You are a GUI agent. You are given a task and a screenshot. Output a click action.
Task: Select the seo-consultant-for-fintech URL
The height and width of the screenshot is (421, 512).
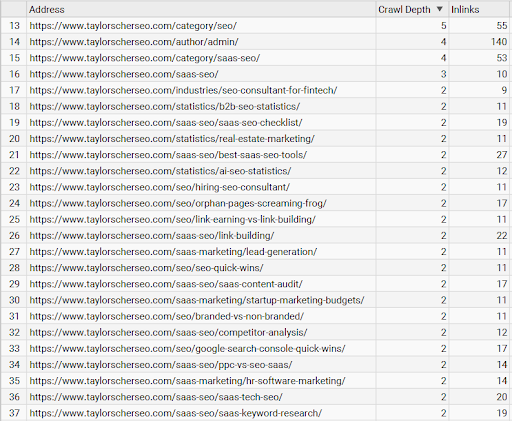pos(183,90)
